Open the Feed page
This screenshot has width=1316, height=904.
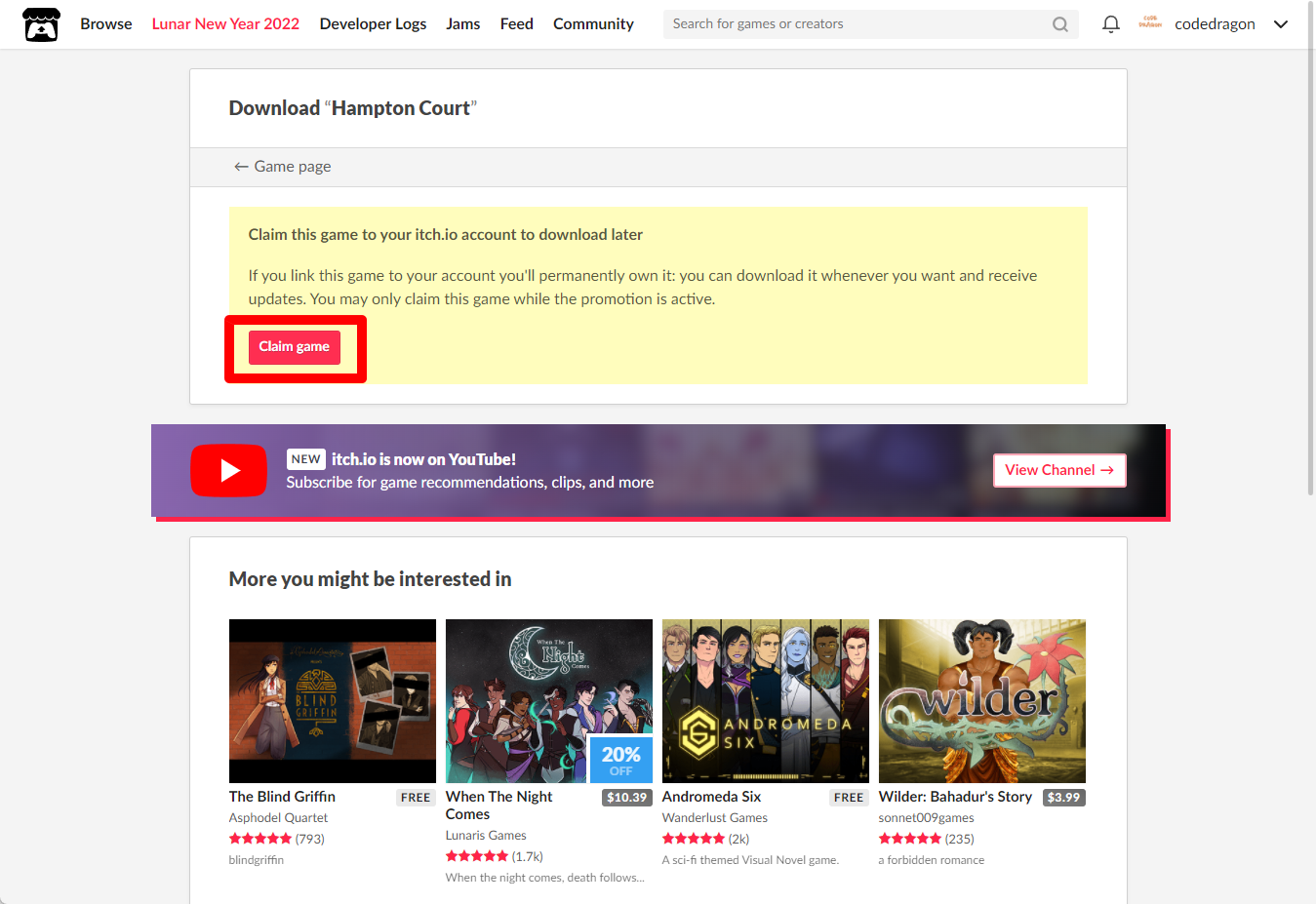click(516, 24)
